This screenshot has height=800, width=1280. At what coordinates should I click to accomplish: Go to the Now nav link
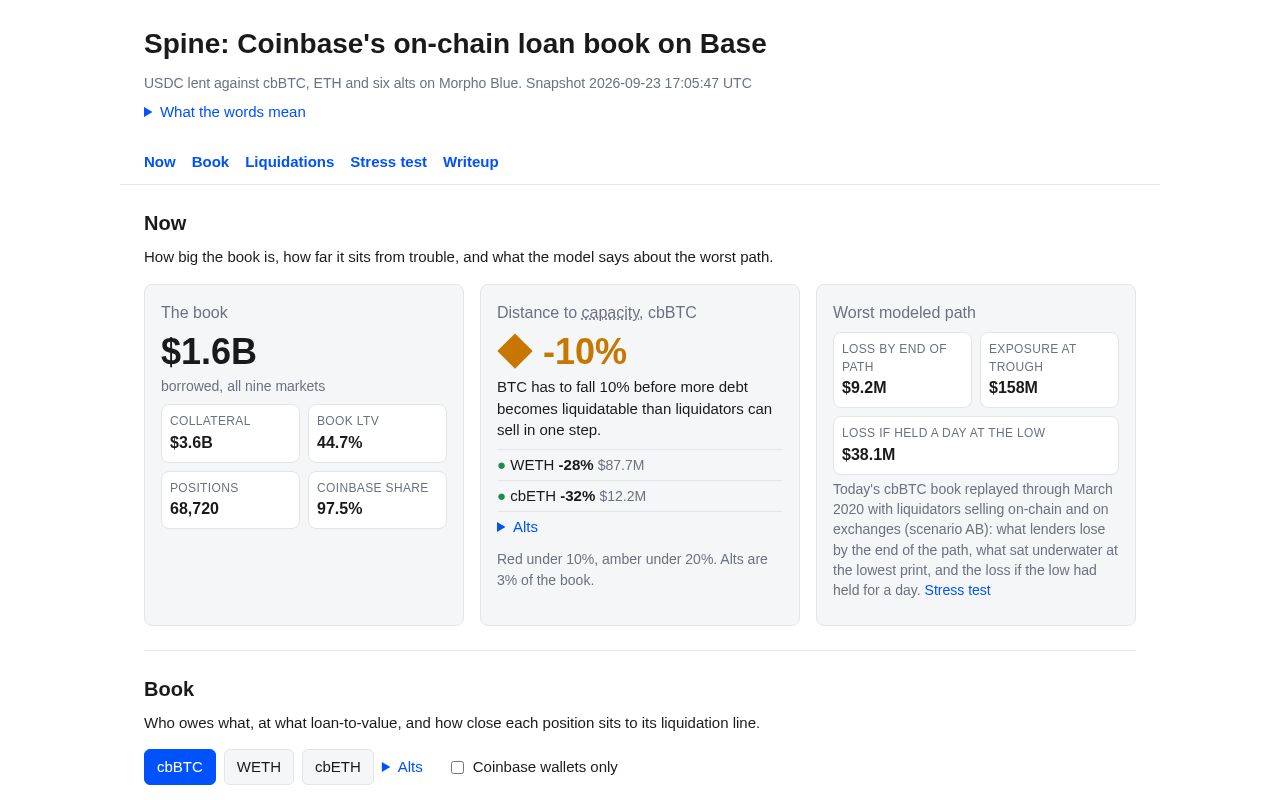point(160,162)
